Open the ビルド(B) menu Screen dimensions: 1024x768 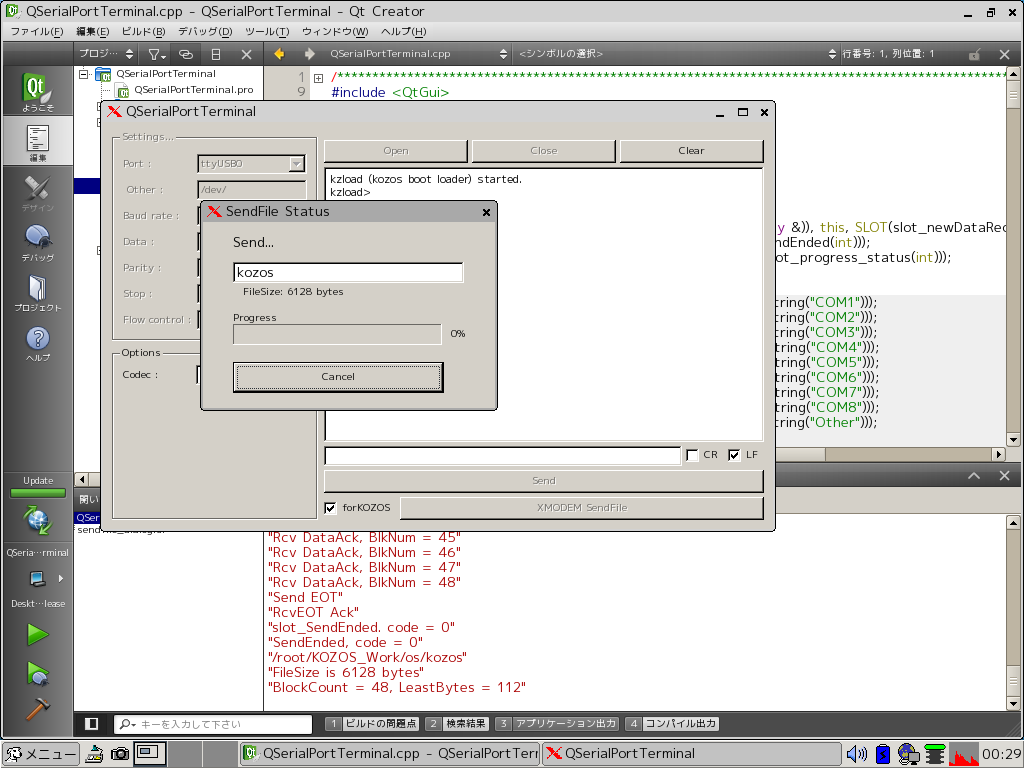(x=143, y=32)
